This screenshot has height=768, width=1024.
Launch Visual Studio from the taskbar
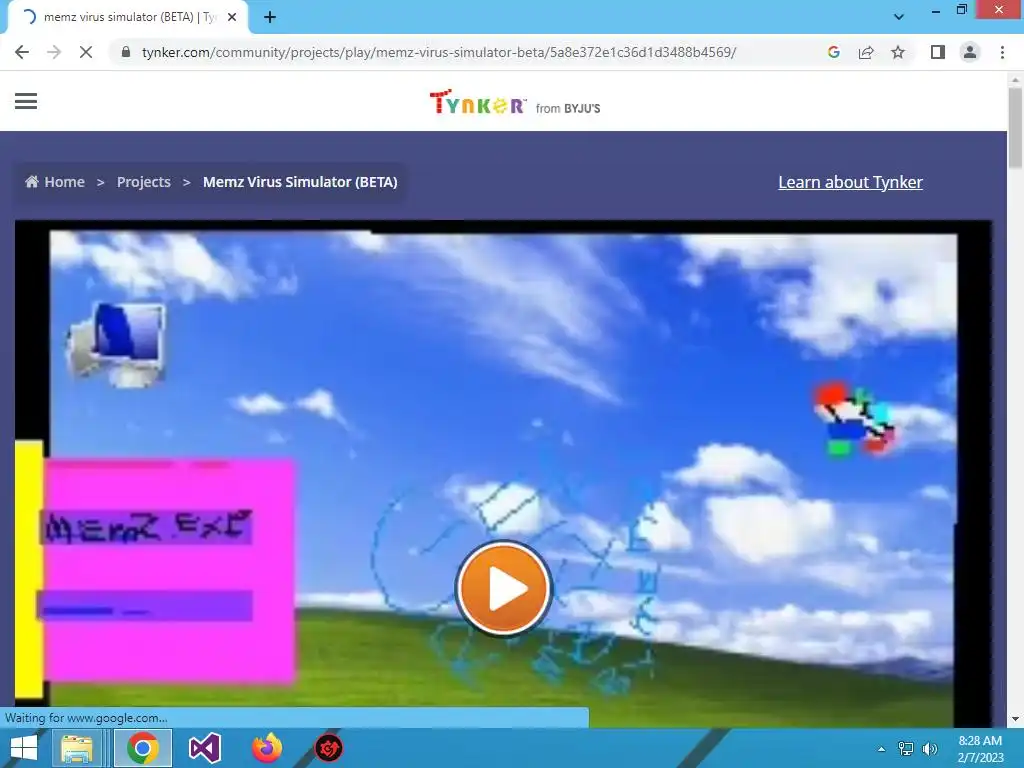pos(204,748)
